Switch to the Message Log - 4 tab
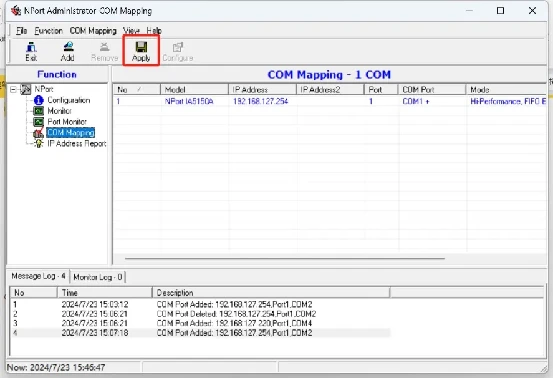554x380 pixels. click(38, 276)
